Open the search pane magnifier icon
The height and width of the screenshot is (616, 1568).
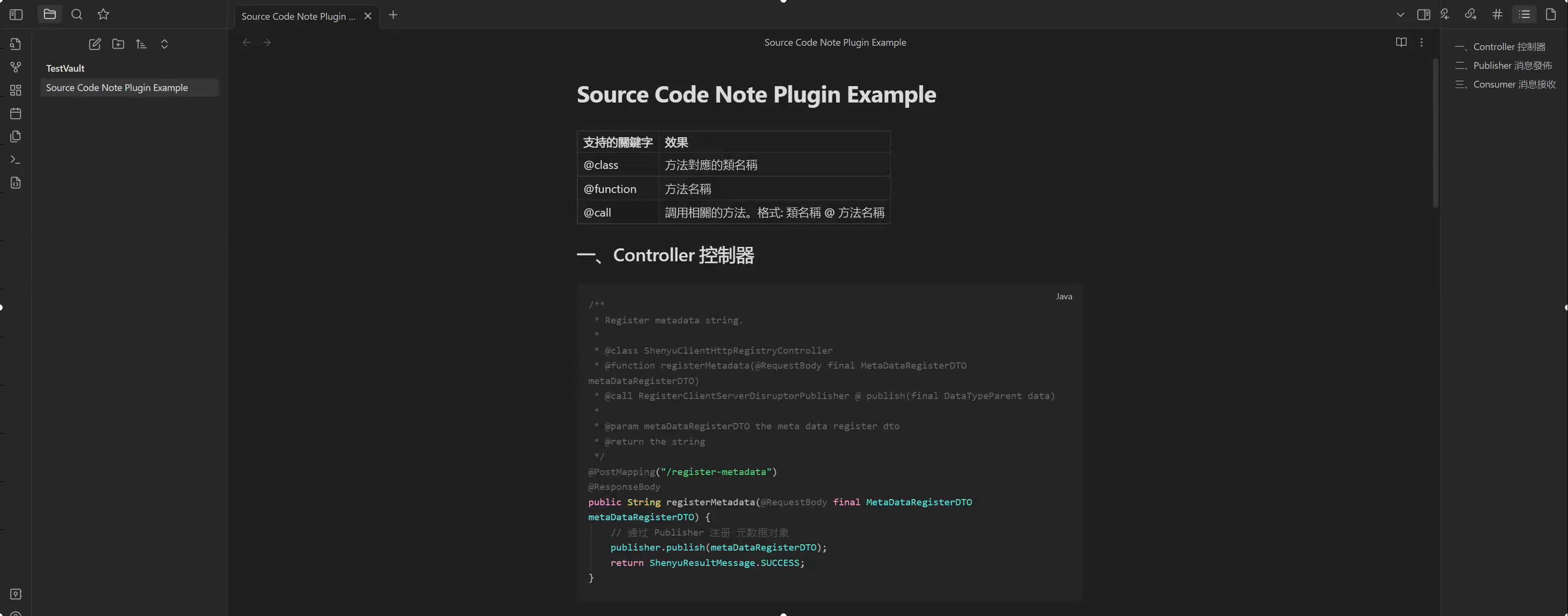(x=77, y=14)
